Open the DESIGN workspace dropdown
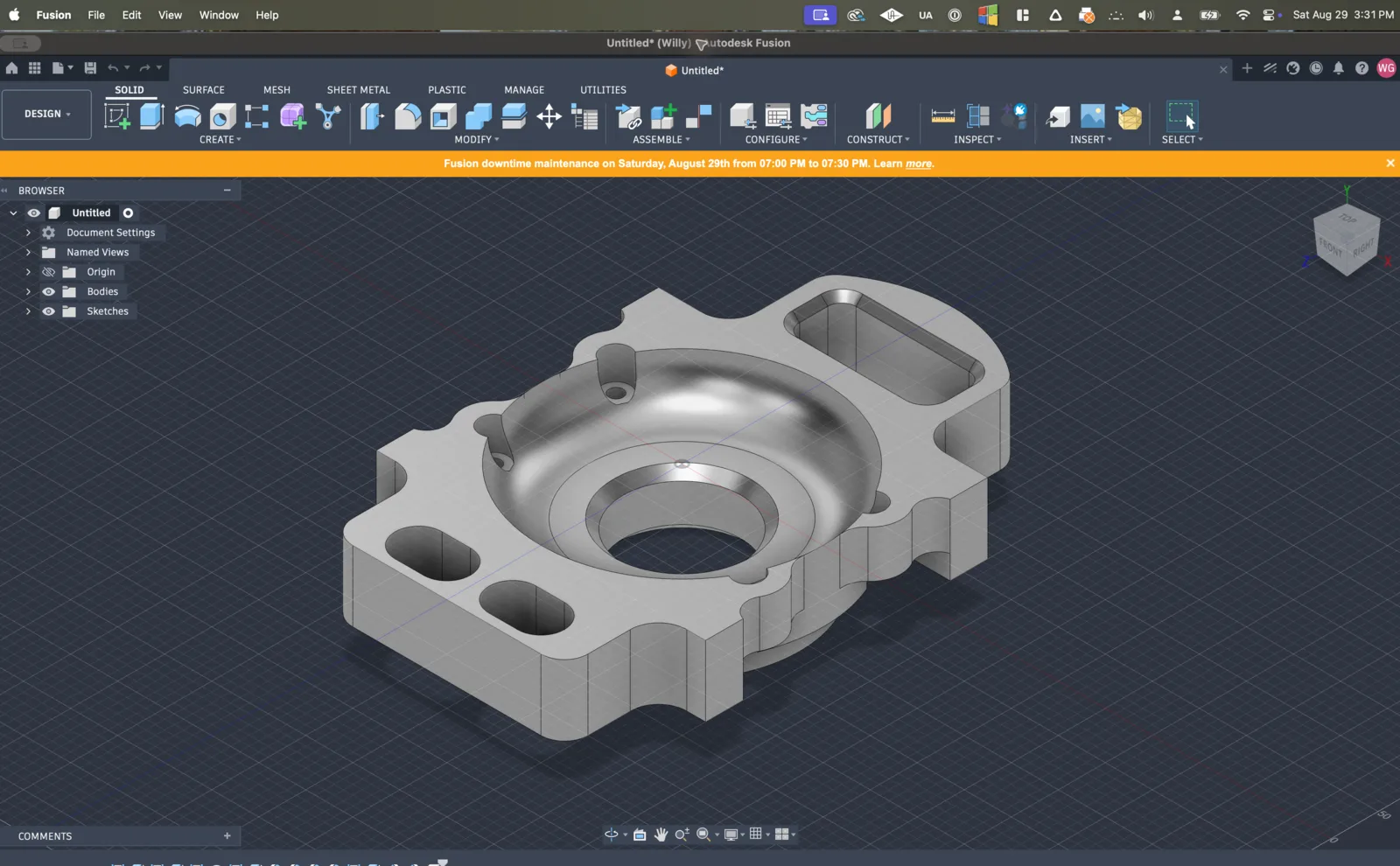Image resolution: width=1400 pixels, height=866 pixels. 46,114
